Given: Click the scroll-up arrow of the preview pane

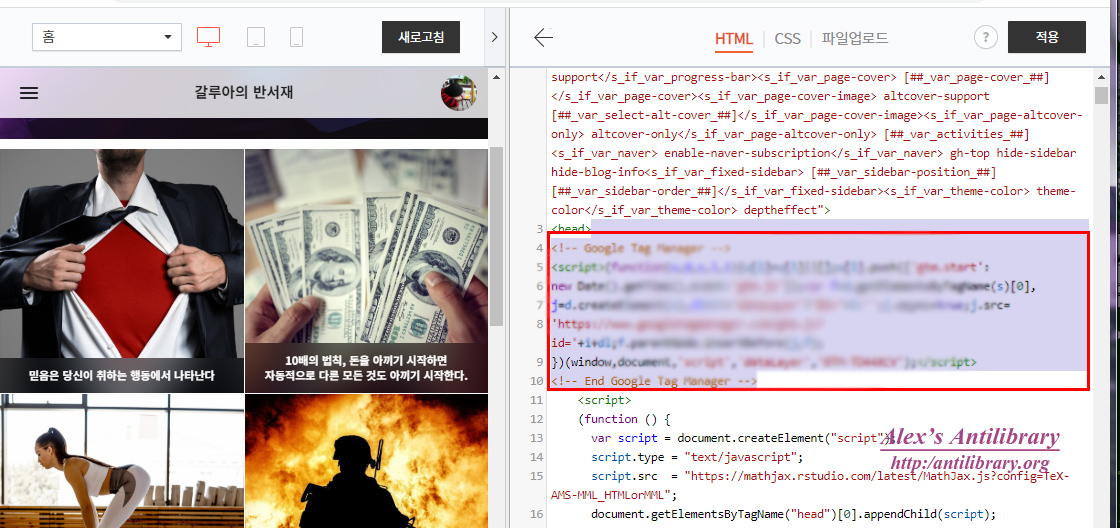Looking at the screenshot, I should click(496, 76).
